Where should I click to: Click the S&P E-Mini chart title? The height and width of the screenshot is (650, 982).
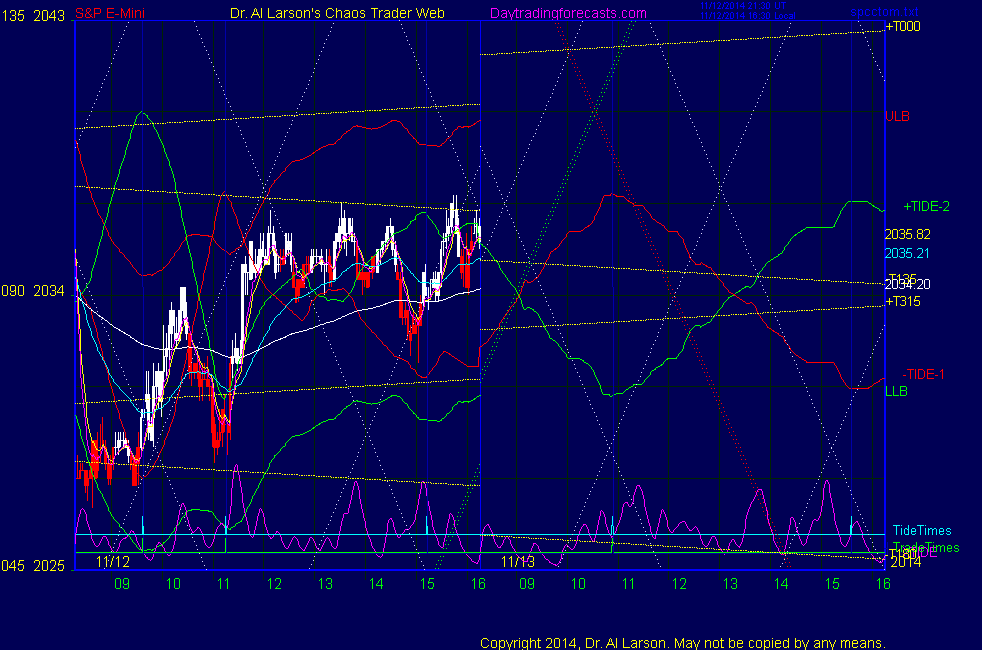coord(110,14)
